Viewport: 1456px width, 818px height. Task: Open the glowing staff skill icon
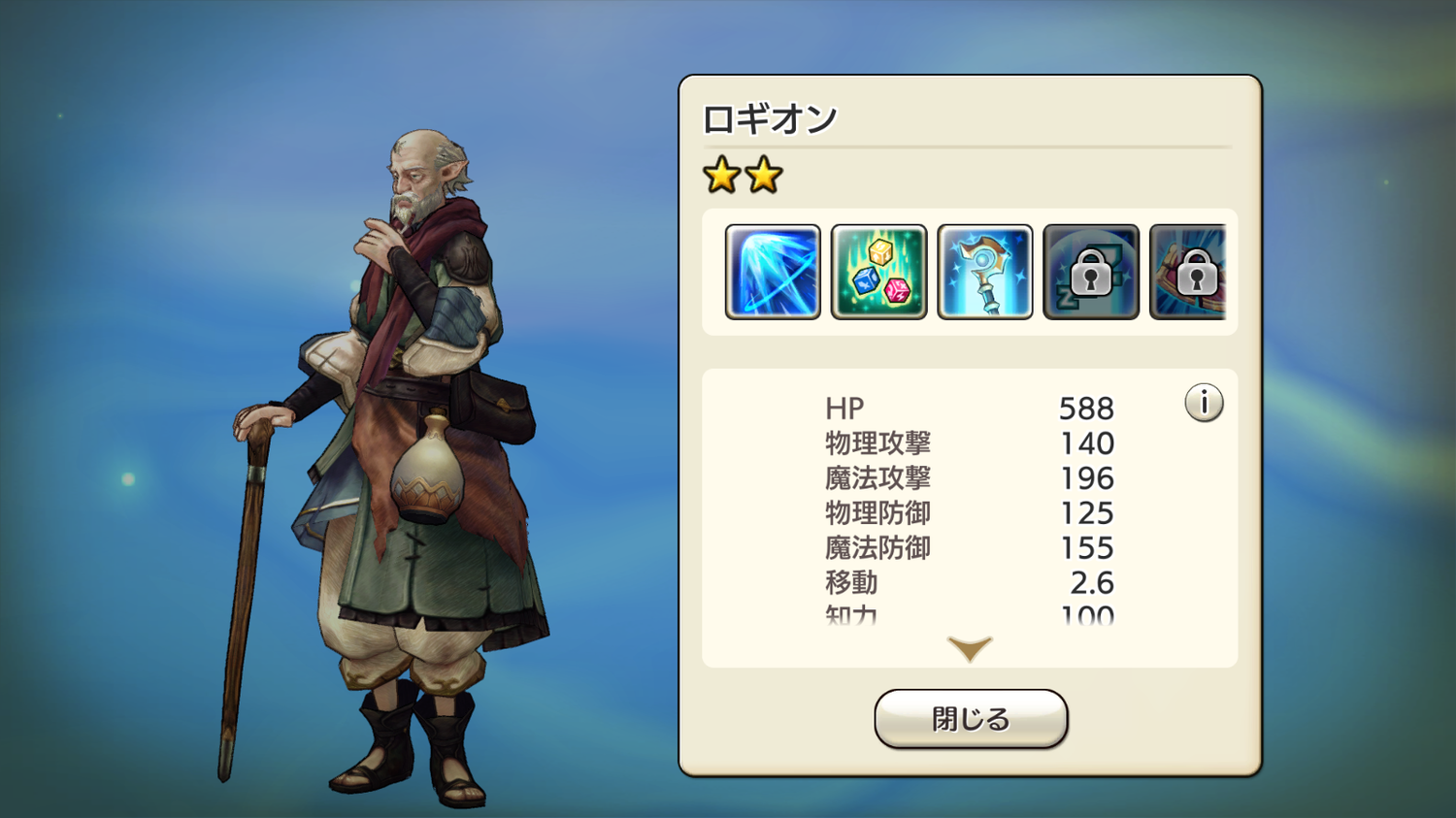click(x=985, y=272)
